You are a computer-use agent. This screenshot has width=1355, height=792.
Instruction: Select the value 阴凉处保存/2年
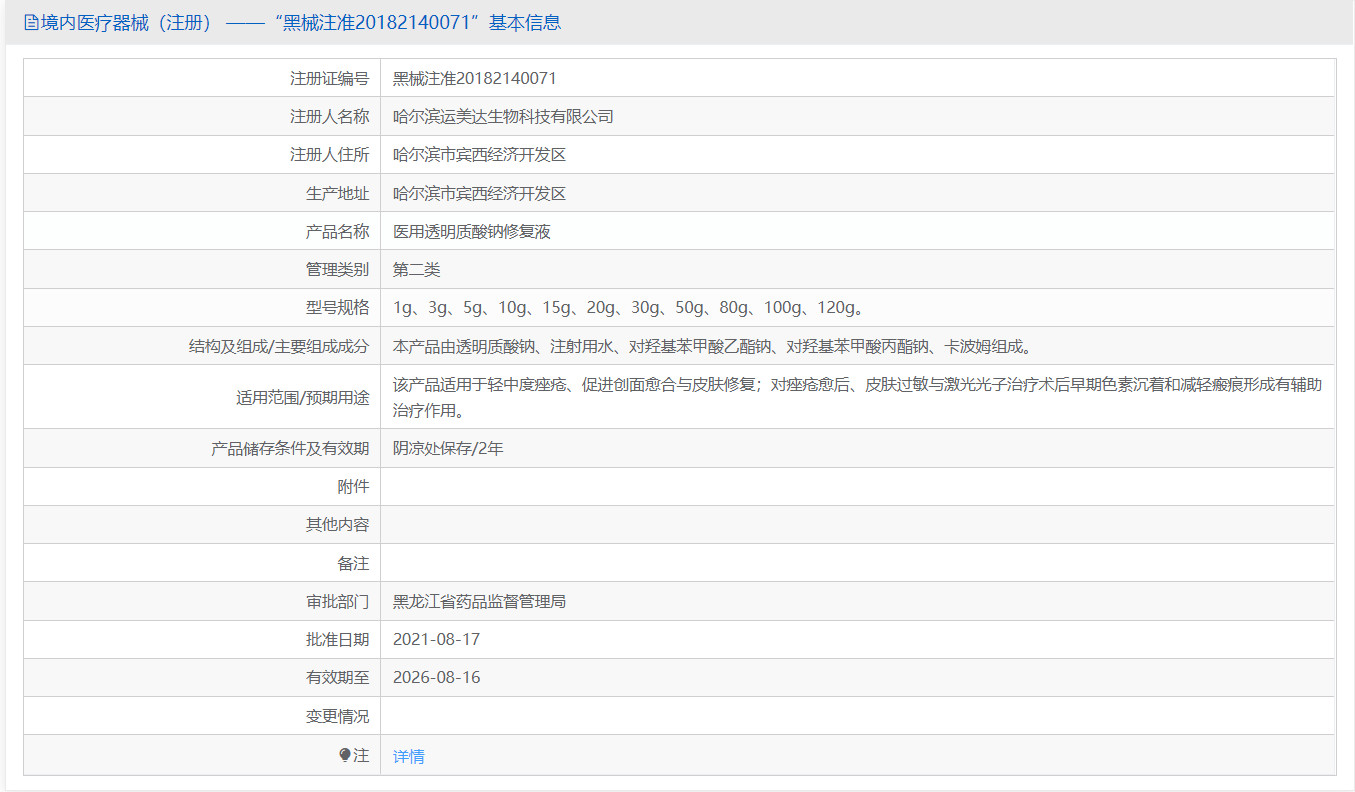(x=448, y=448)
